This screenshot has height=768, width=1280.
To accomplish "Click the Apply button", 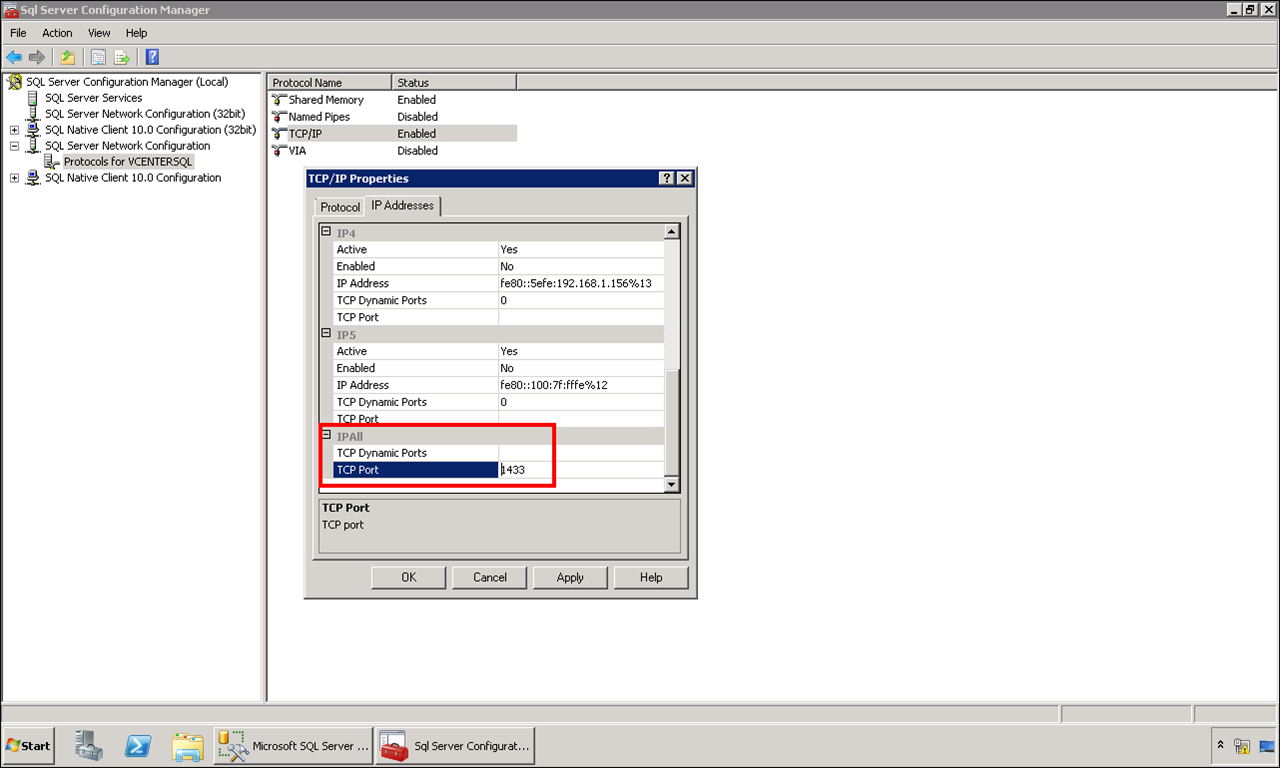I will [570, 577].
